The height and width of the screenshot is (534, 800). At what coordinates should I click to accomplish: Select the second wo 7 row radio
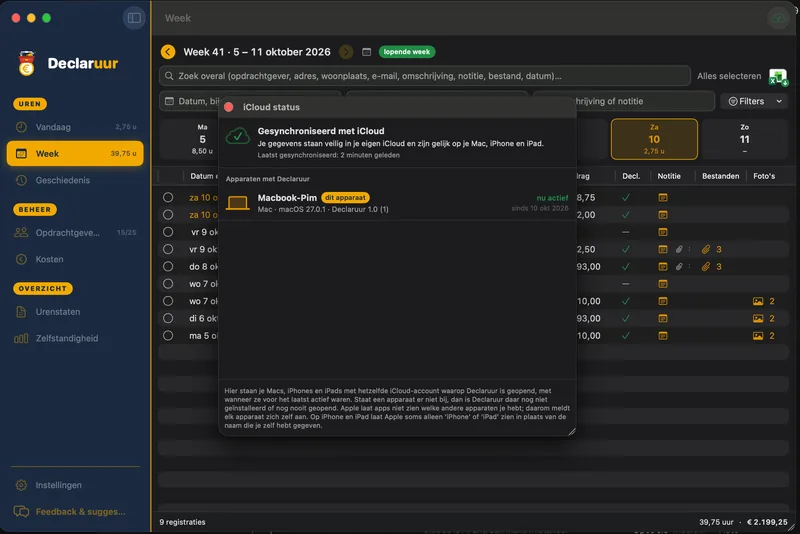(x=168, y=301)
